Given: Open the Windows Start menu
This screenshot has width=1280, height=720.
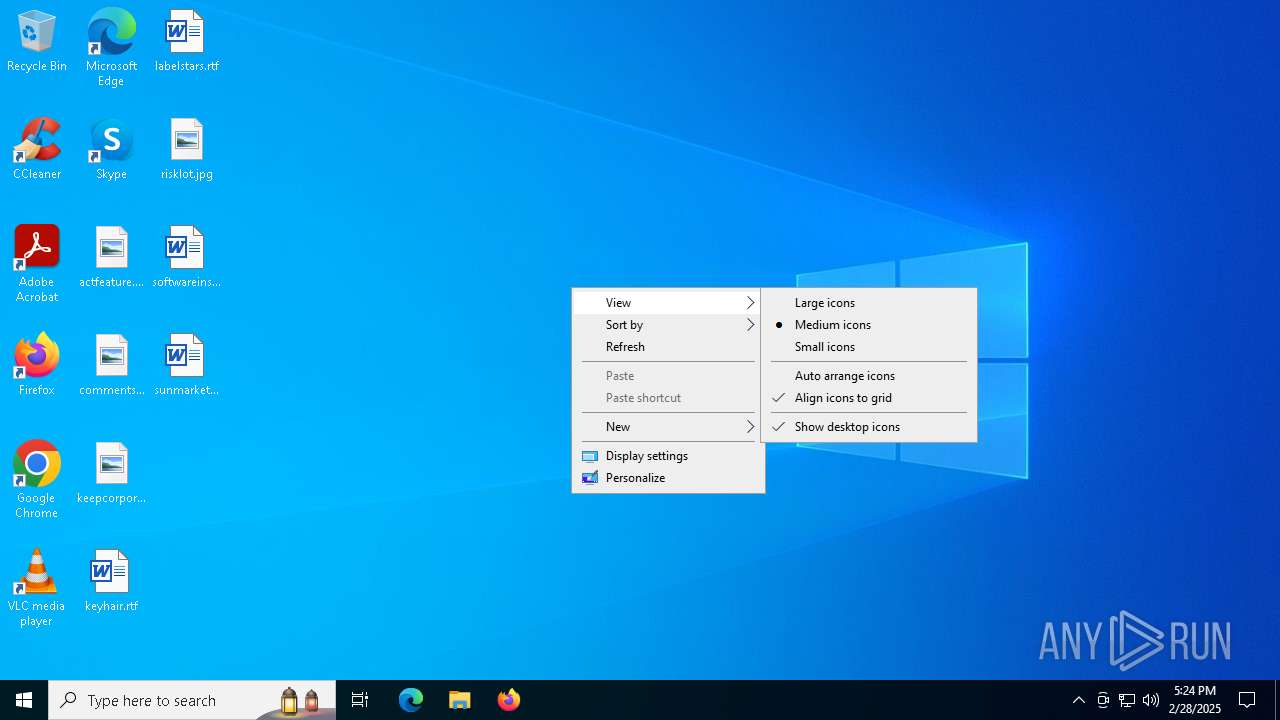Looking at the screenshot, I should pyautogui.click(x=24, y=700).
